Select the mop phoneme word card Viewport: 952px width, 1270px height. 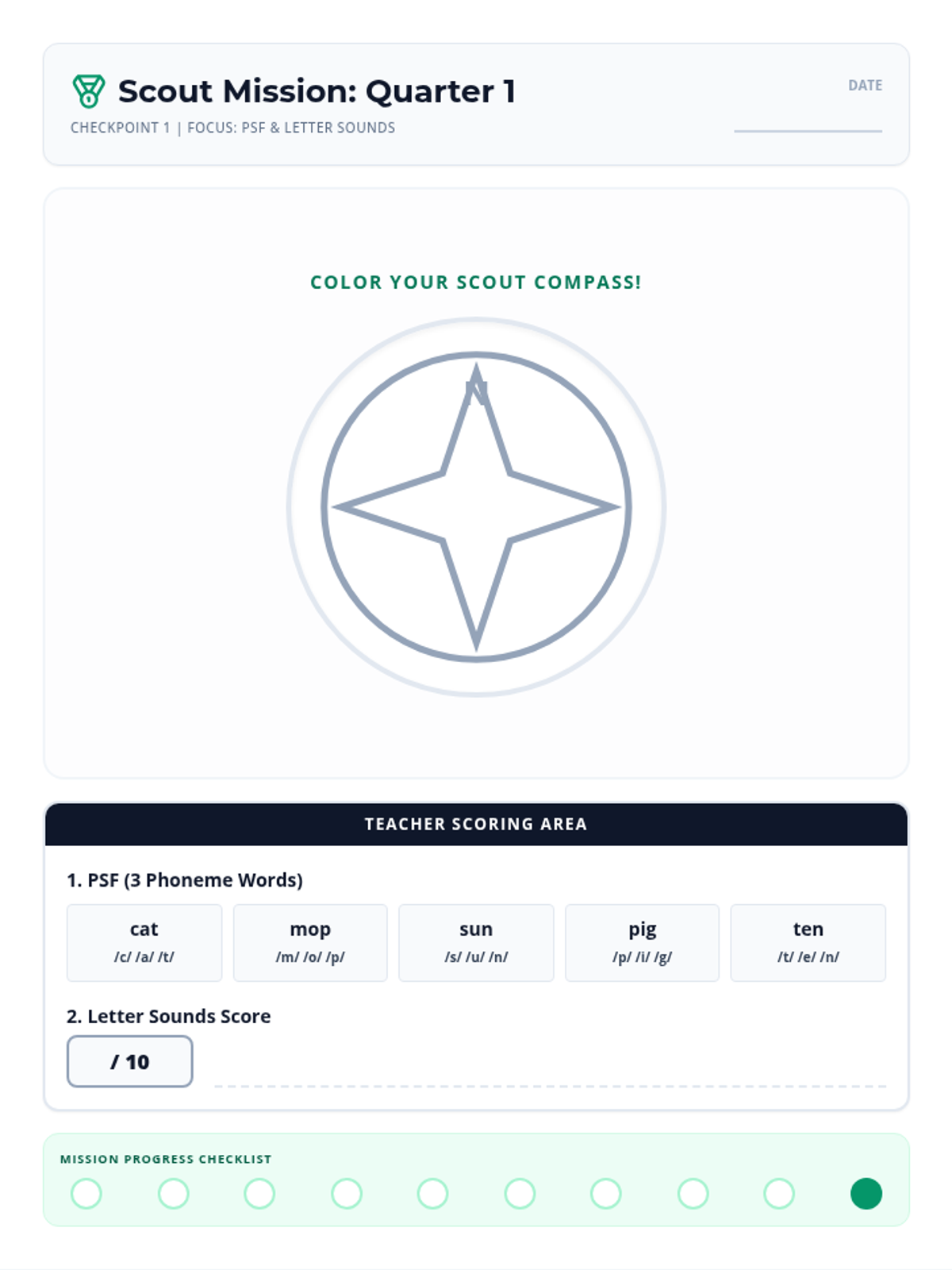coord(310,942)
